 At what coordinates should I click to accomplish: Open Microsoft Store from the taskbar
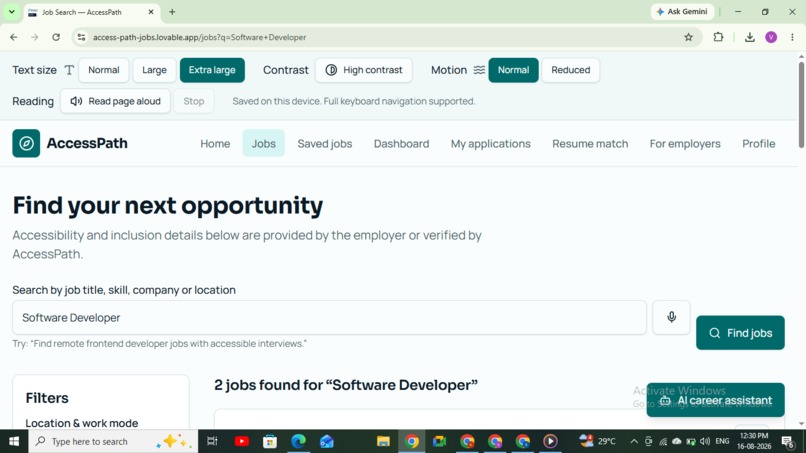click(x=269, y=441)
